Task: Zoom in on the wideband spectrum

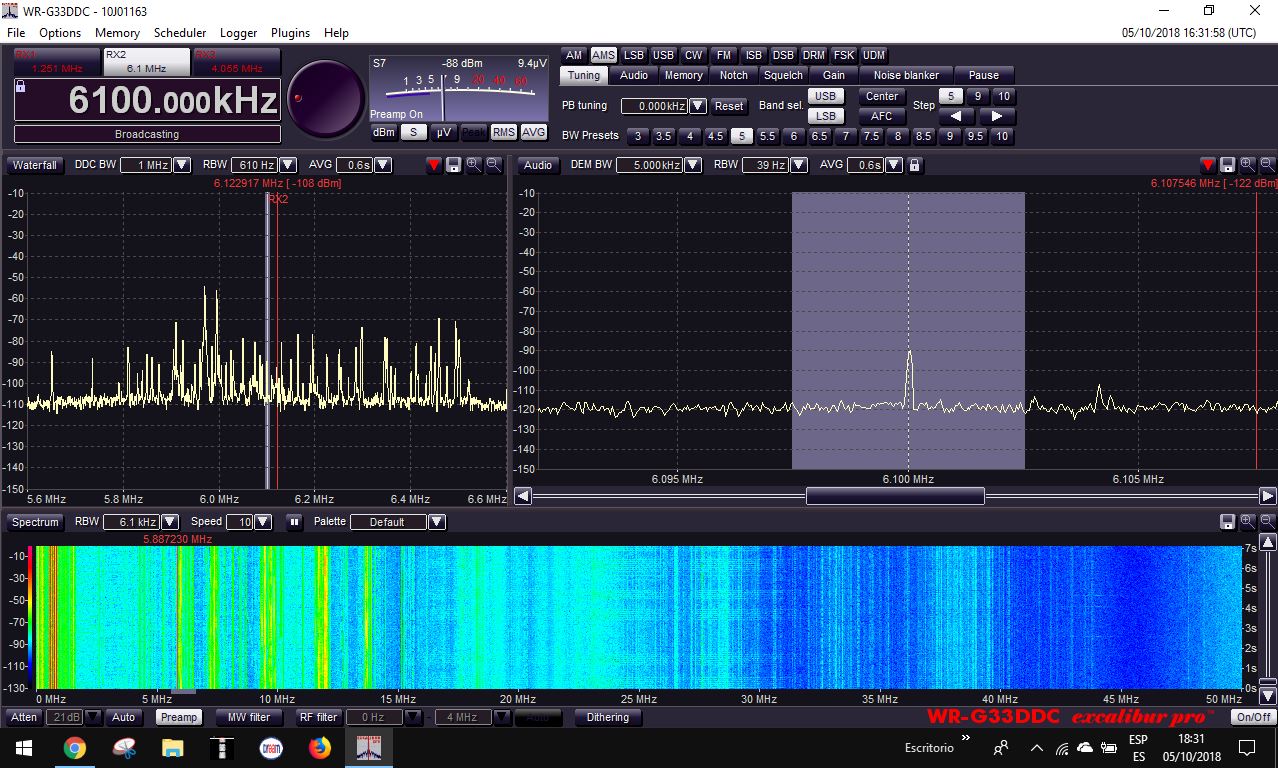Action: (473, 164)
